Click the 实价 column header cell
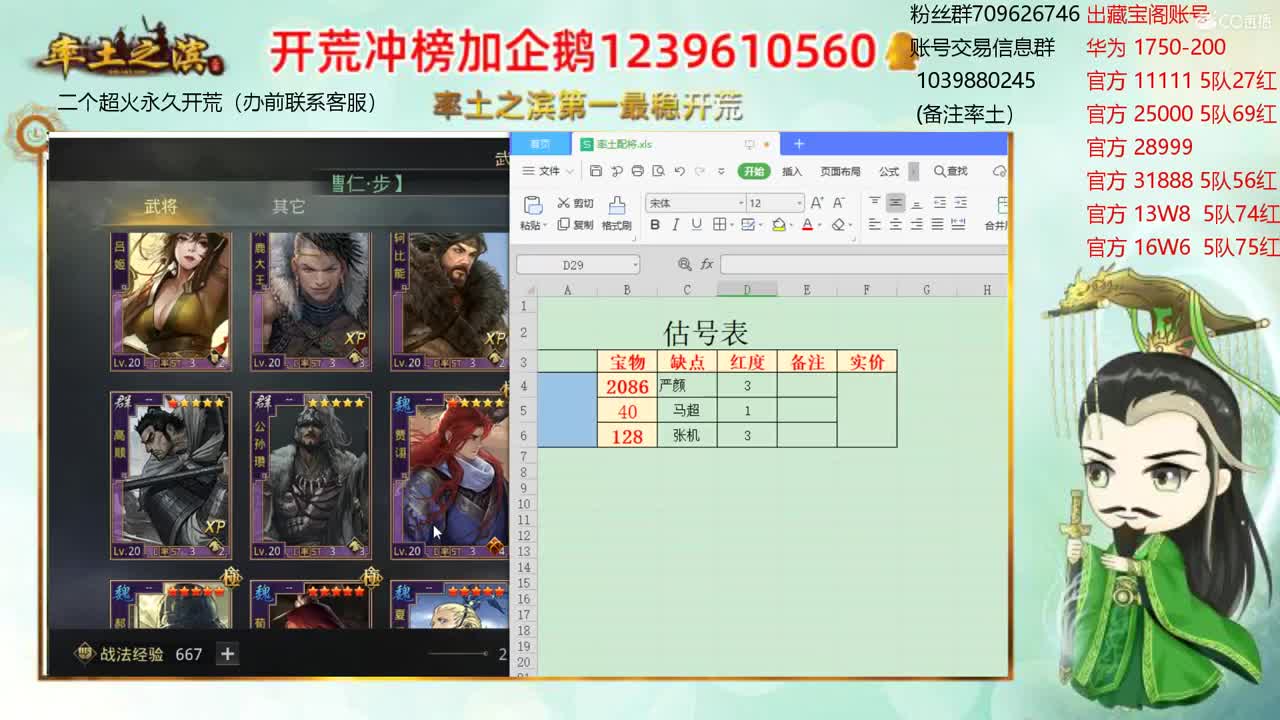1280x720 pixels. (867, 361)
